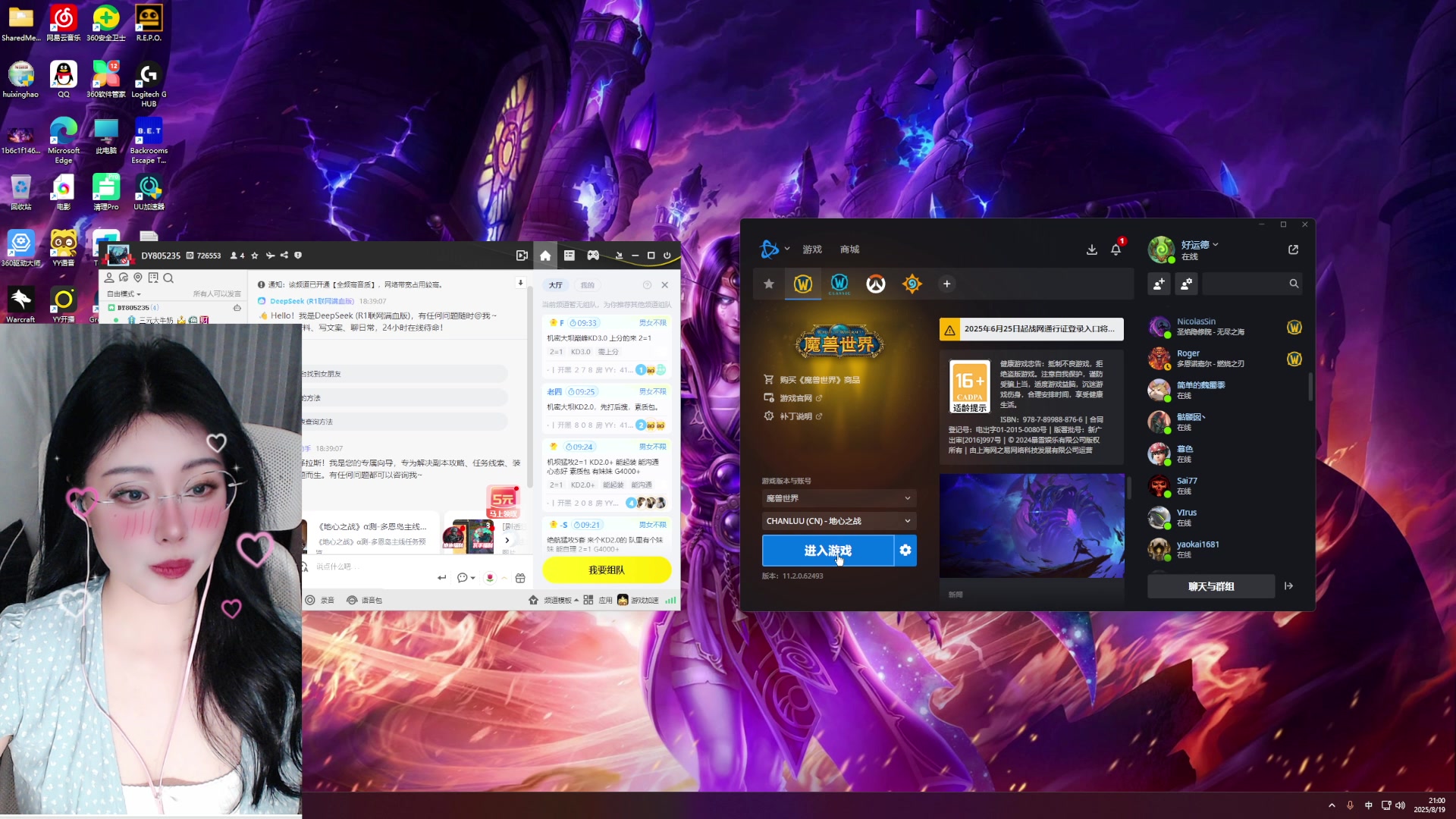Image resolution: width=1456 pixels, height=819 pixels.
Task: Open the 购买《魔兽世界》商品 link
Action: tap(812, 380)
